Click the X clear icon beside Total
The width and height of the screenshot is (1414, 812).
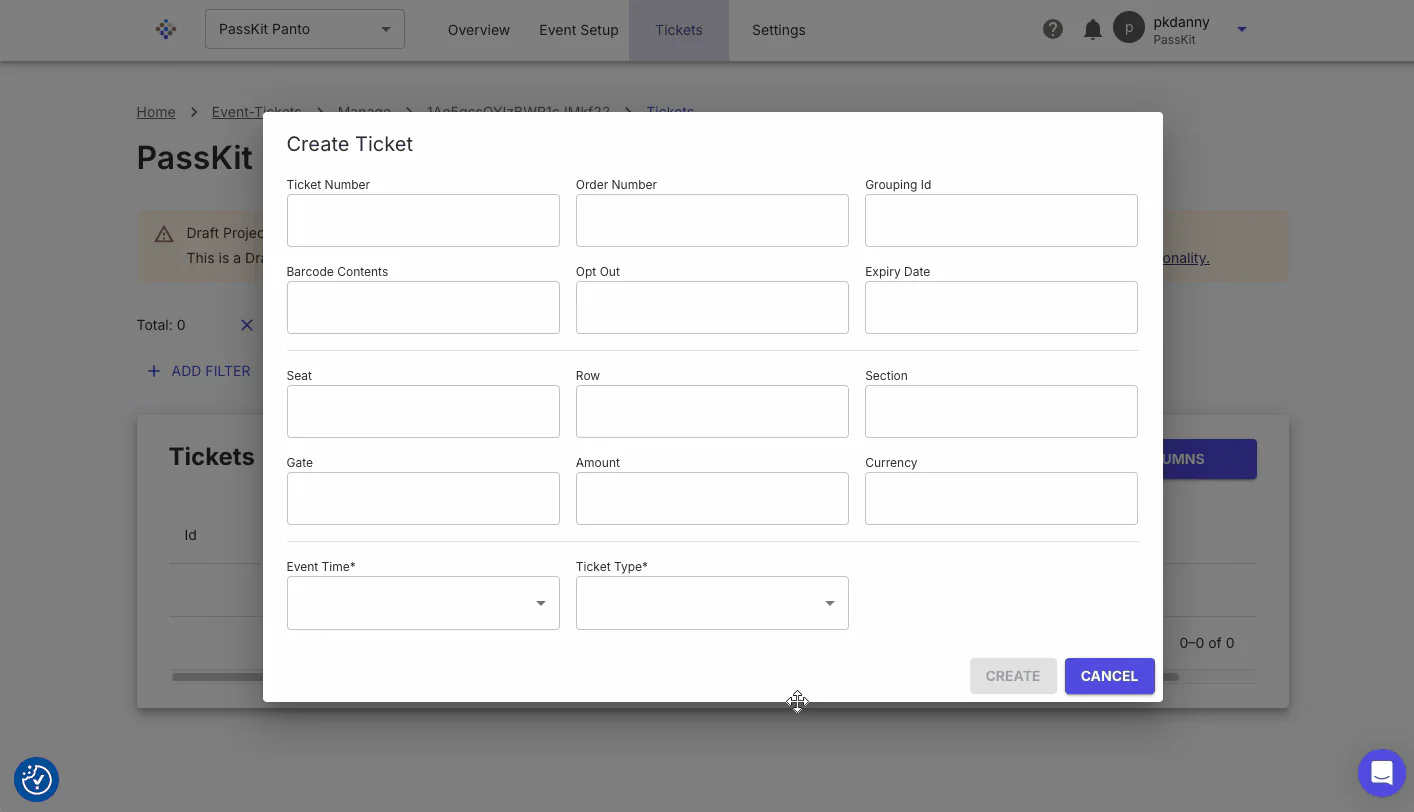(247, 325)
